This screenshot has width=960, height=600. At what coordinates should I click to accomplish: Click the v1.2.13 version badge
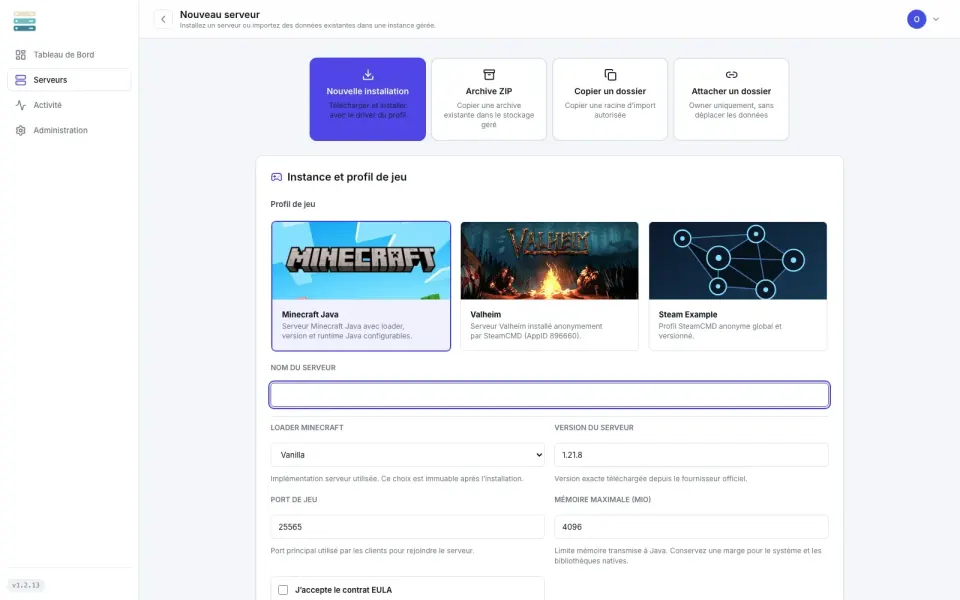click(26, 585)
